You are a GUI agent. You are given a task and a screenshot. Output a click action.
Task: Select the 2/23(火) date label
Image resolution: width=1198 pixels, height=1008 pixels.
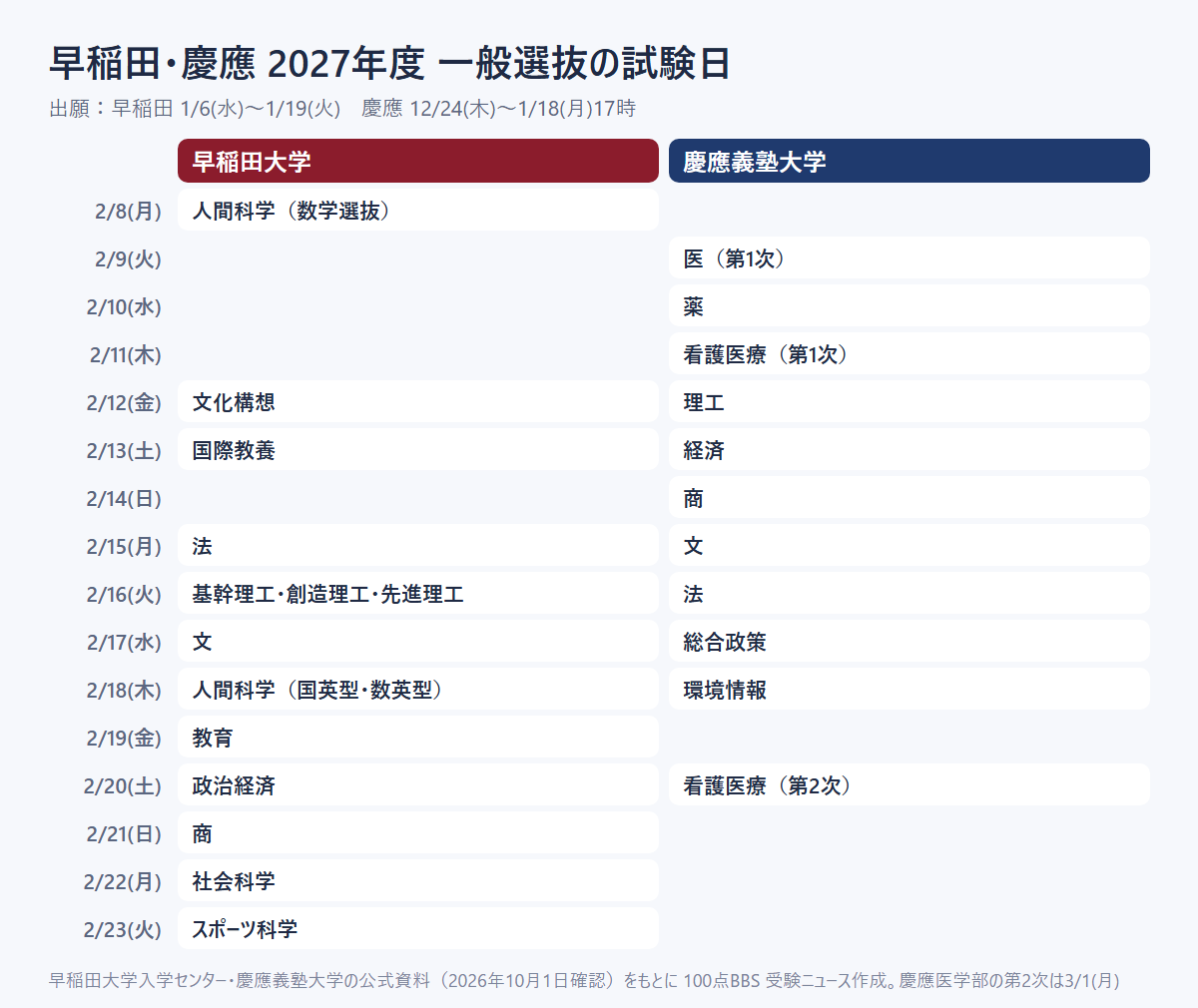coord(123,929)
